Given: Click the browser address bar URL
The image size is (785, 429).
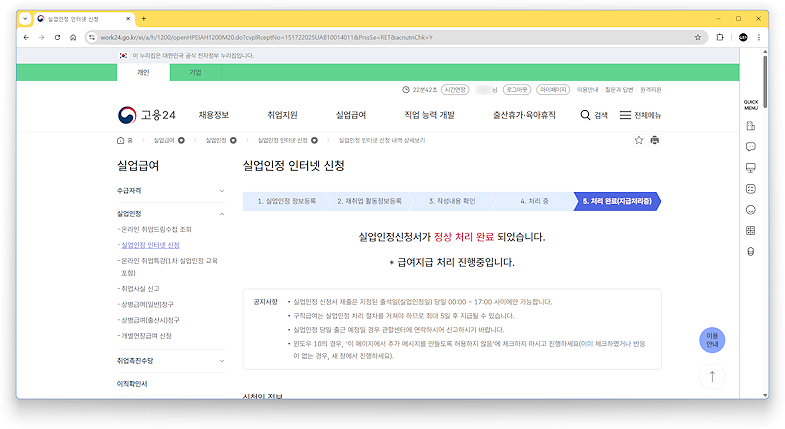Looking at the screenshot, I should pyautogui.click(x=266, y=38).
